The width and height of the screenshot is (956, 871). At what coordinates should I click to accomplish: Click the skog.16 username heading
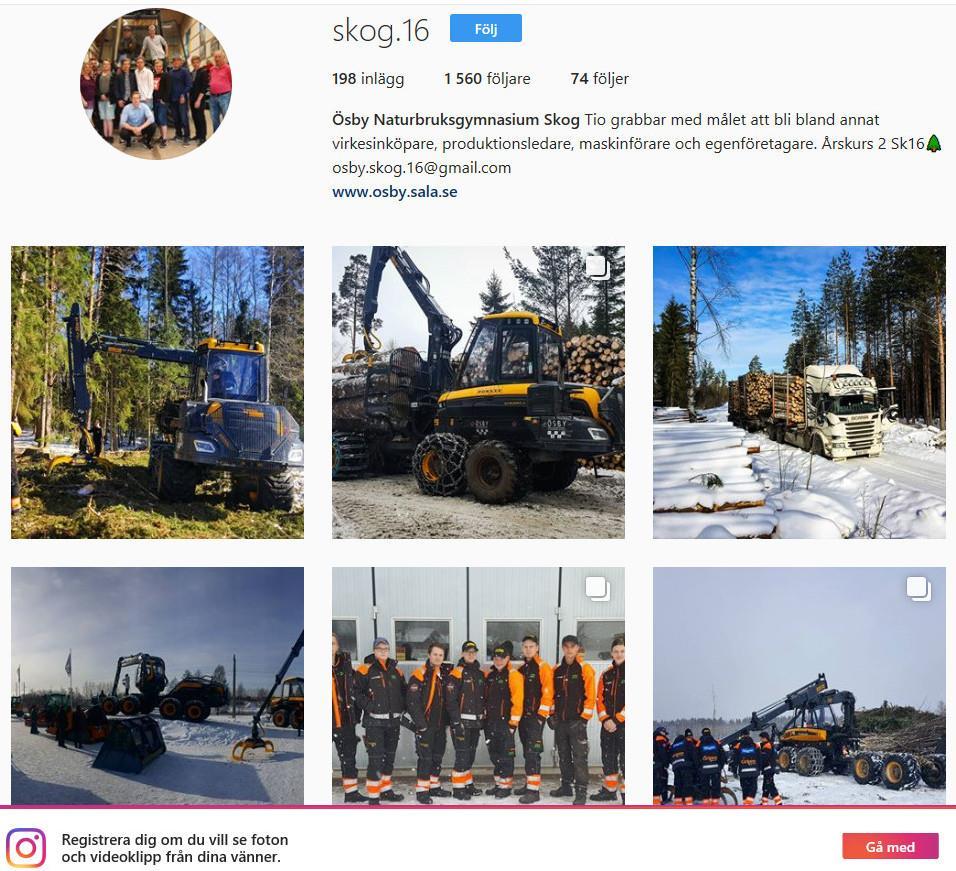coord(380,30)
